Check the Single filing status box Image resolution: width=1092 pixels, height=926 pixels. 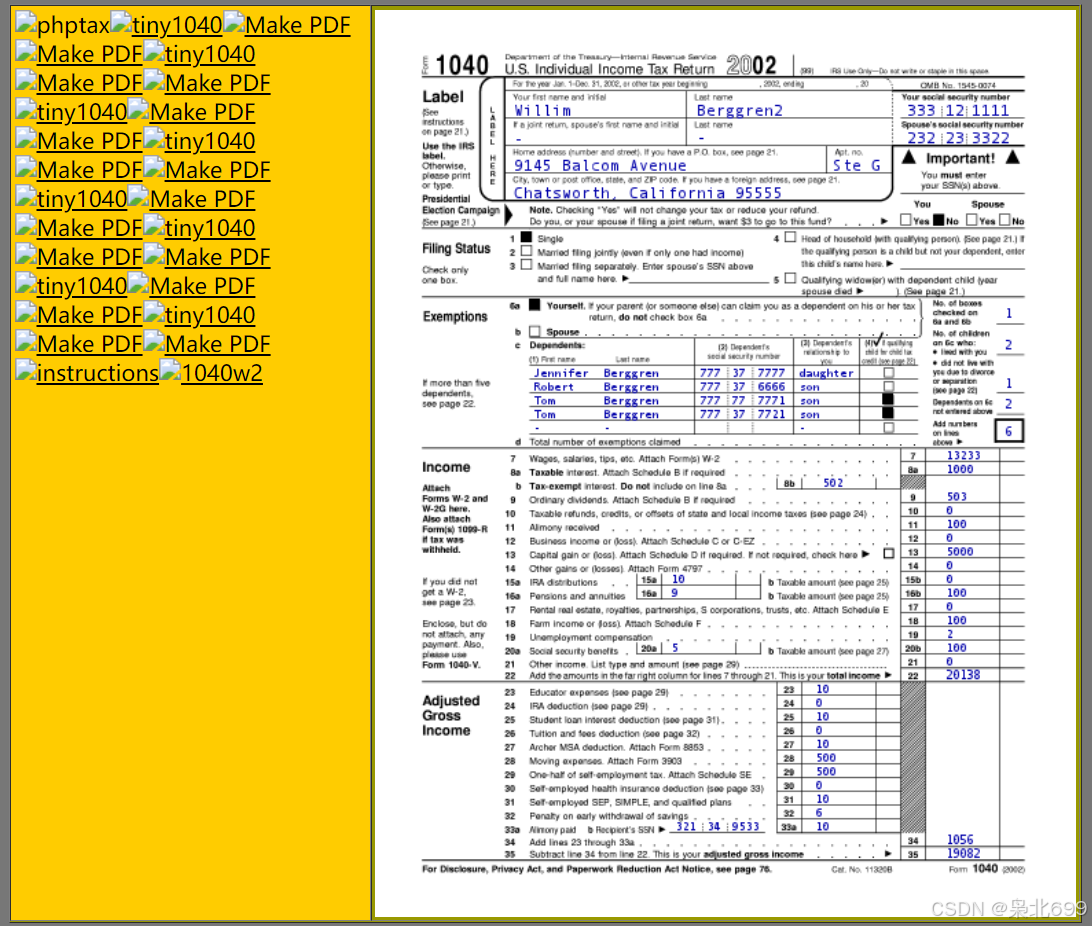[x=526, y=237]
